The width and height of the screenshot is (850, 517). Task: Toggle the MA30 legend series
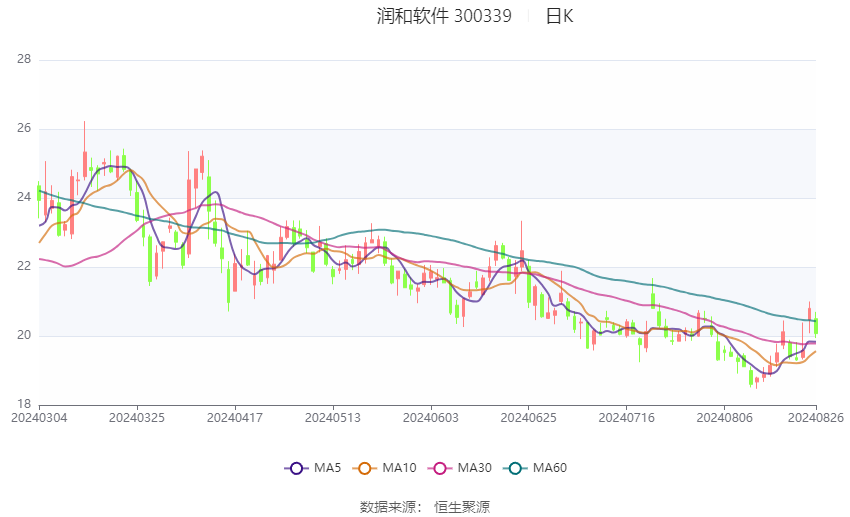click(460, 468)
